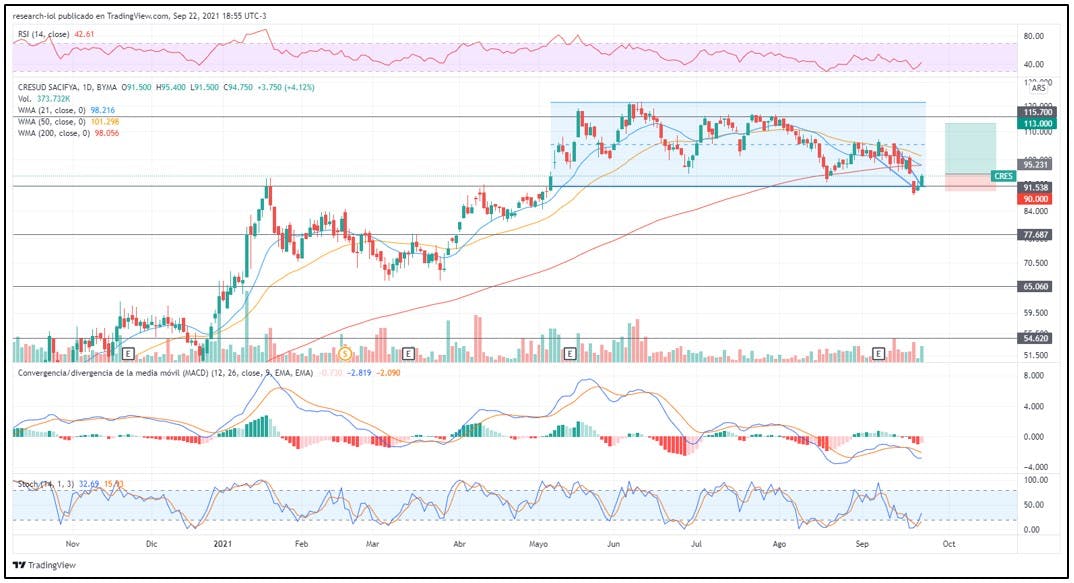This screenshot has height=583, width=1074.
Task: Click the MACD value -2.819
Action: [359, 373]
